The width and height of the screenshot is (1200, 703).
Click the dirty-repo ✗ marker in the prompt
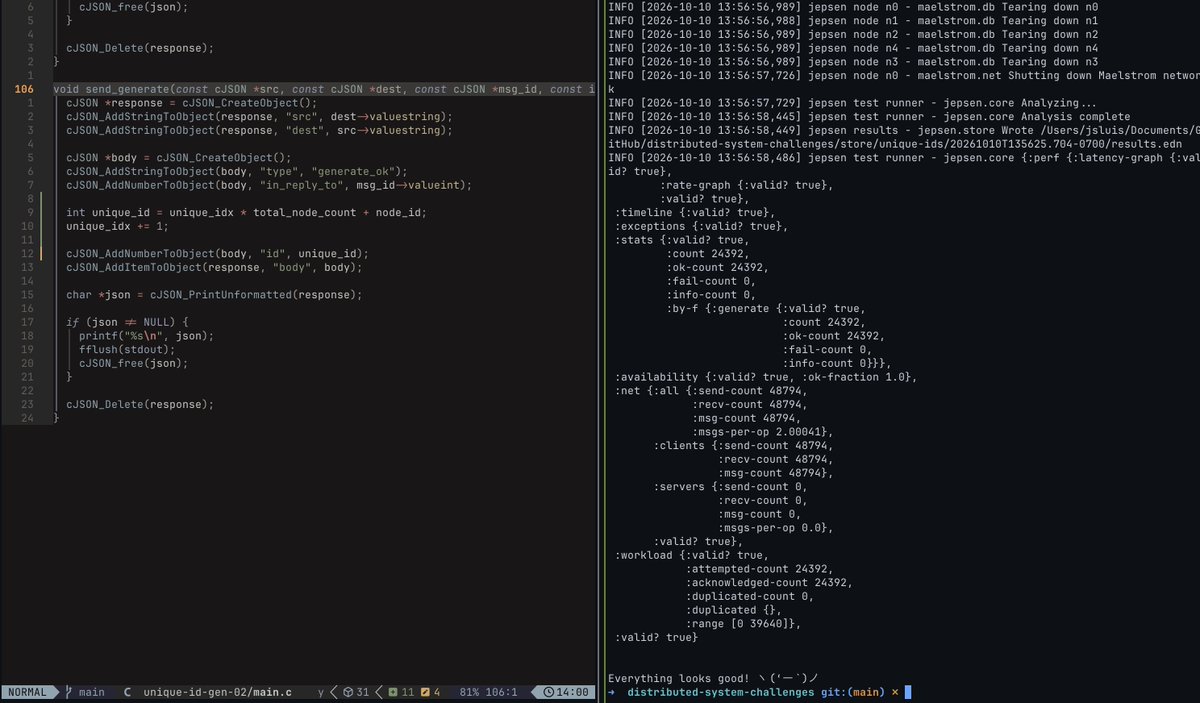(894, 692)
